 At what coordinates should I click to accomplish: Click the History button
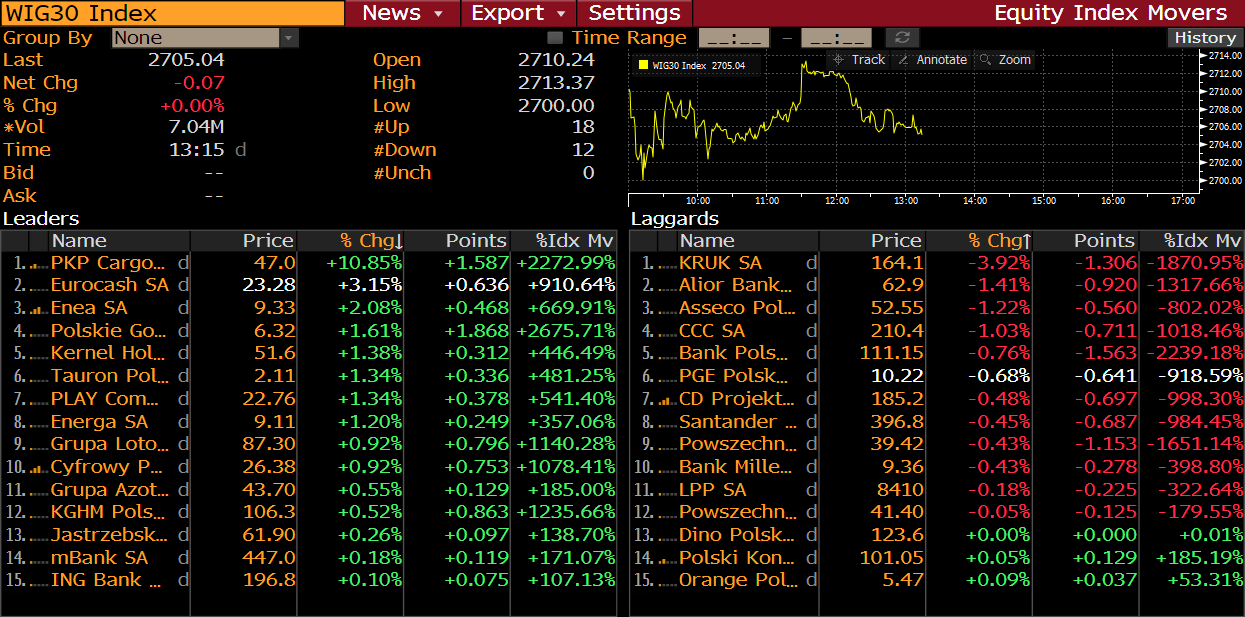(1204, 38)
